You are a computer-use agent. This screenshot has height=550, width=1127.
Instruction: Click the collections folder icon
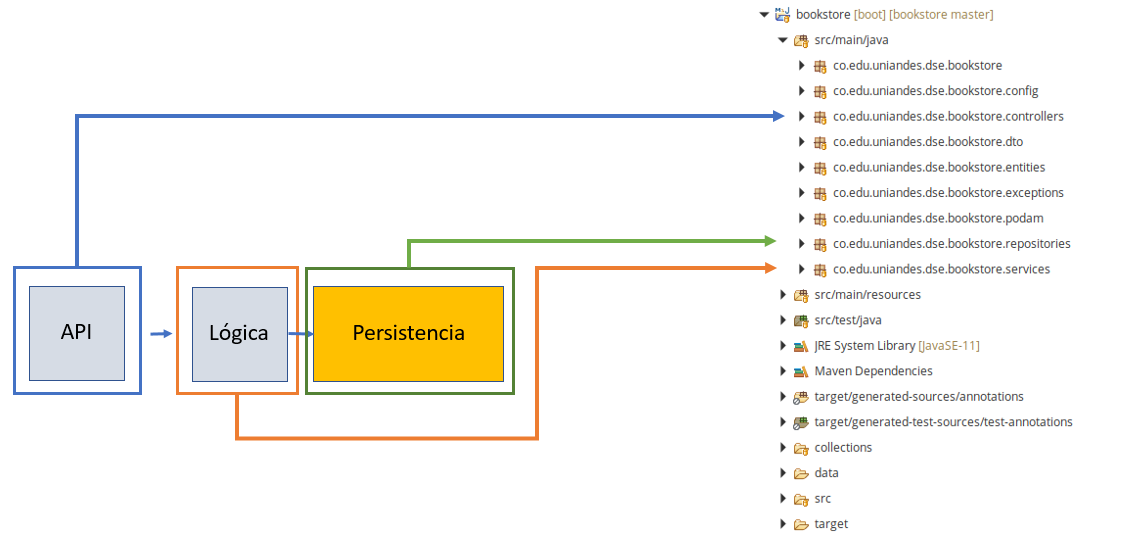tap(801, 448)
